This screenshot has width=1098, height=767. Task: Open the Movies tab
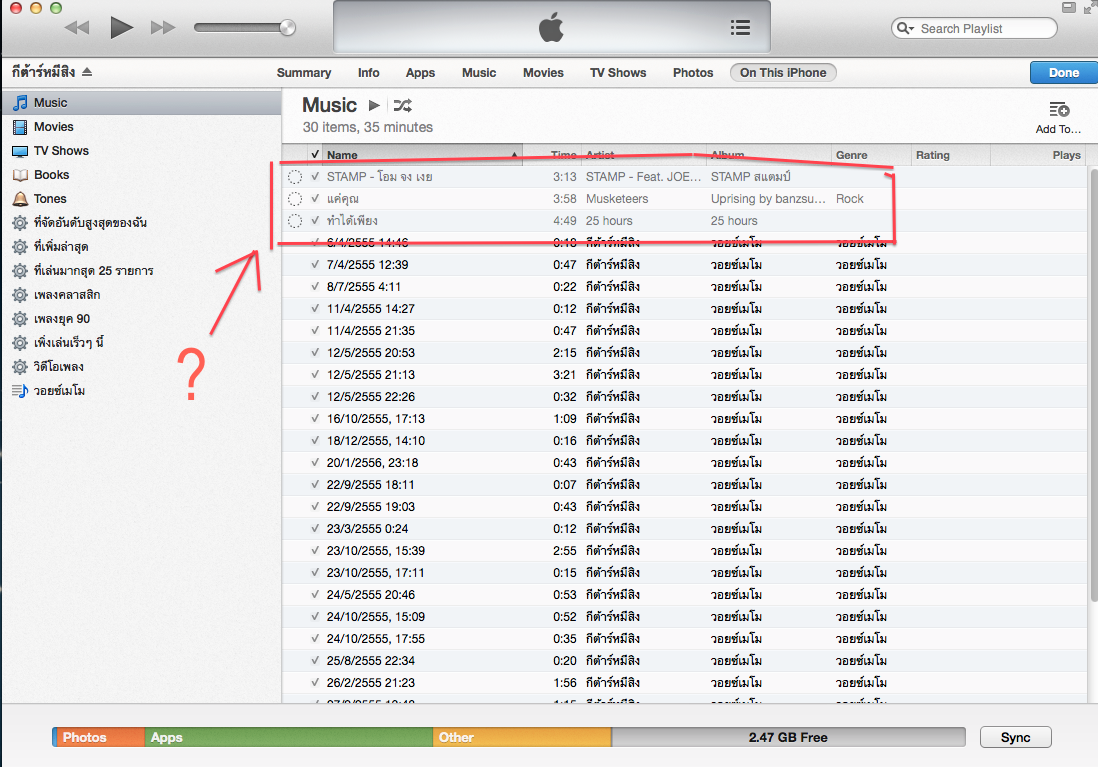pyautogui.click(x=543, y=73)
